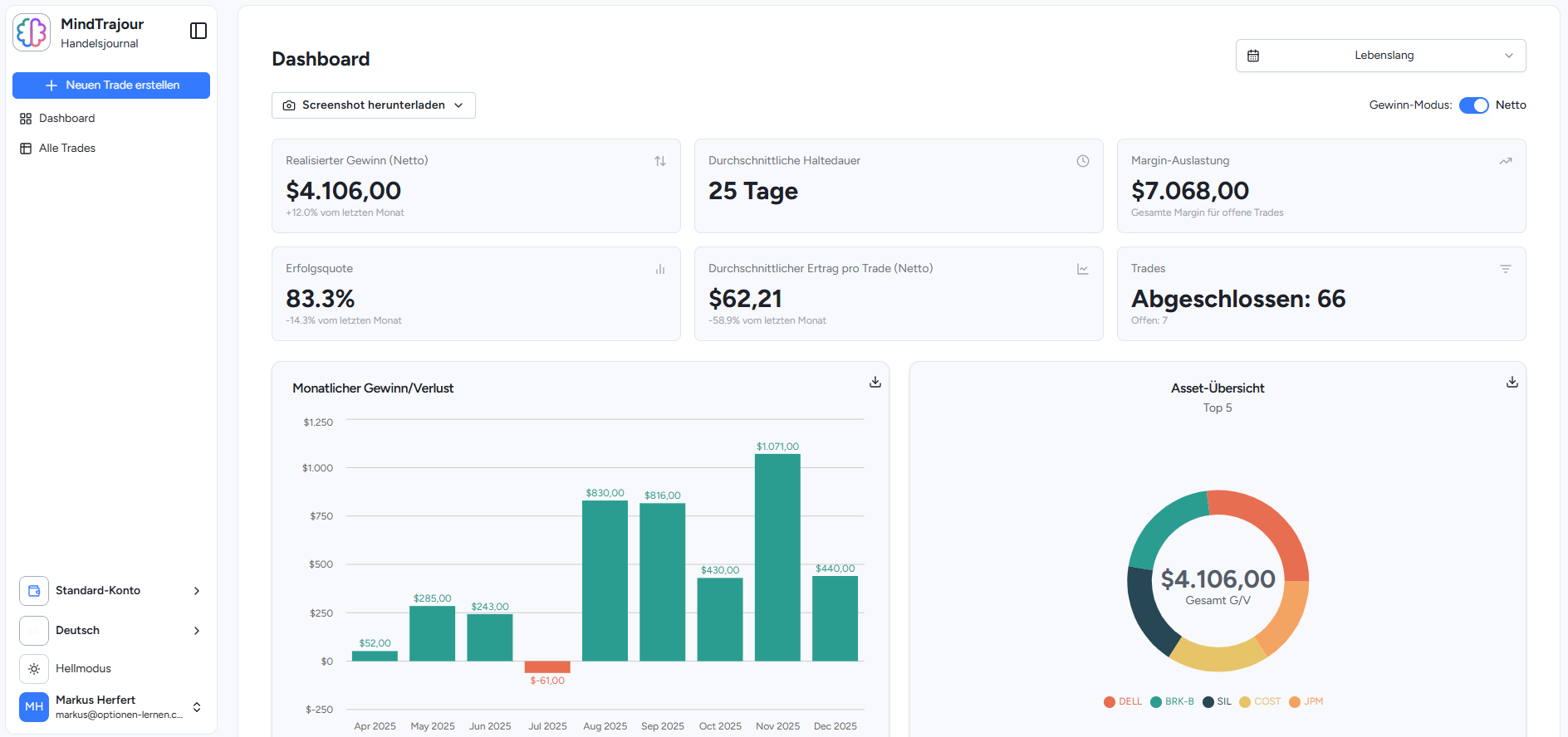
Task: Click the Nov 2025 bar in chart
Action: coord(777,557)
